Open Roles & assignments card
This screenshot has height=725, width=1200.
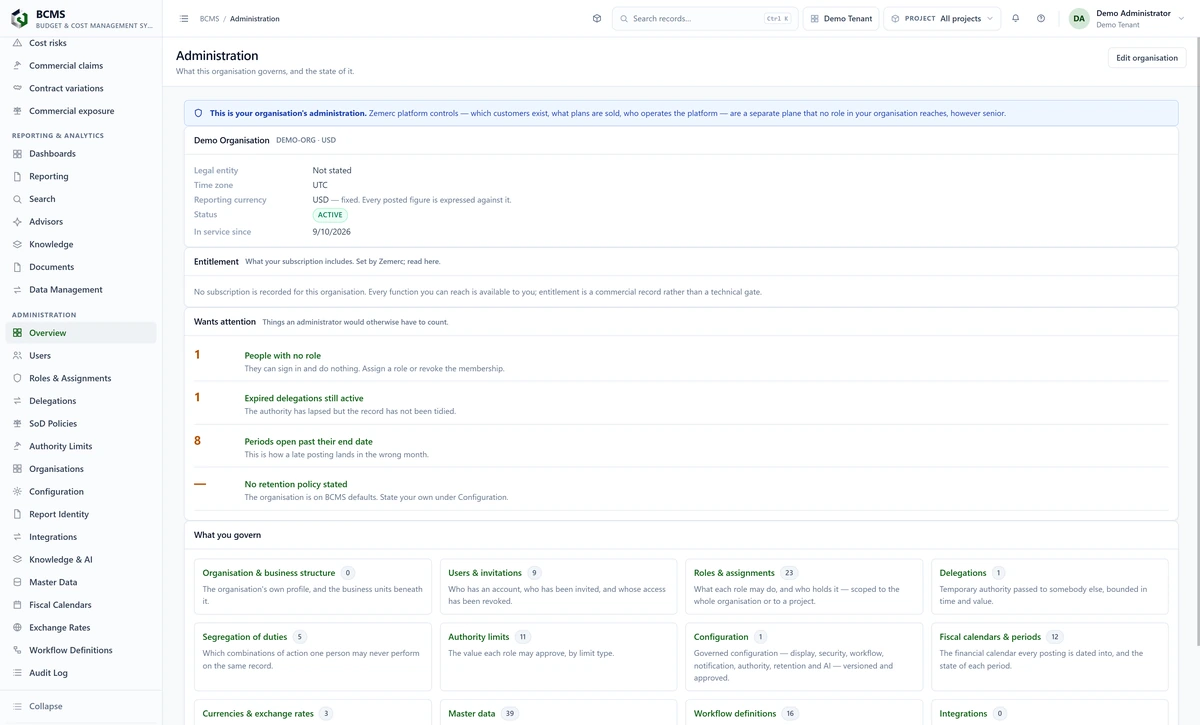pos(804,587)
